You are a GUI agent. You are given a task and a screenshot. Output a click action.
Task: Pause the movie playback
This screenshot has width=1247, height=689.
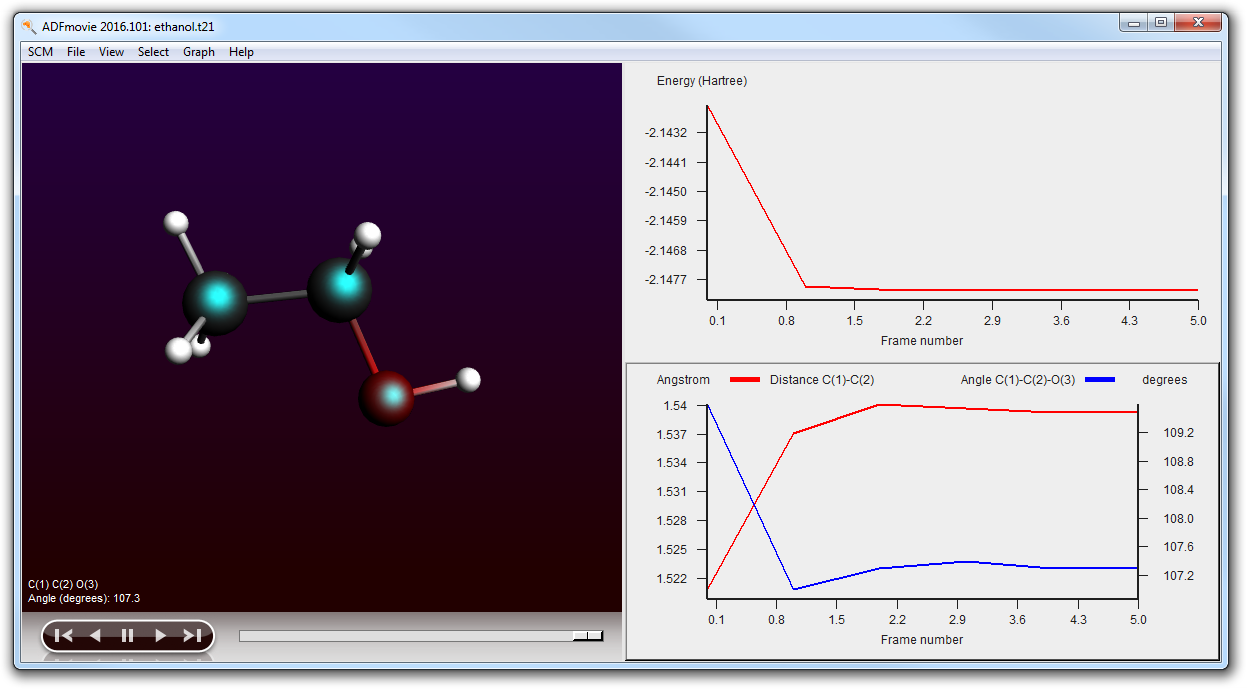click(127, 635)
